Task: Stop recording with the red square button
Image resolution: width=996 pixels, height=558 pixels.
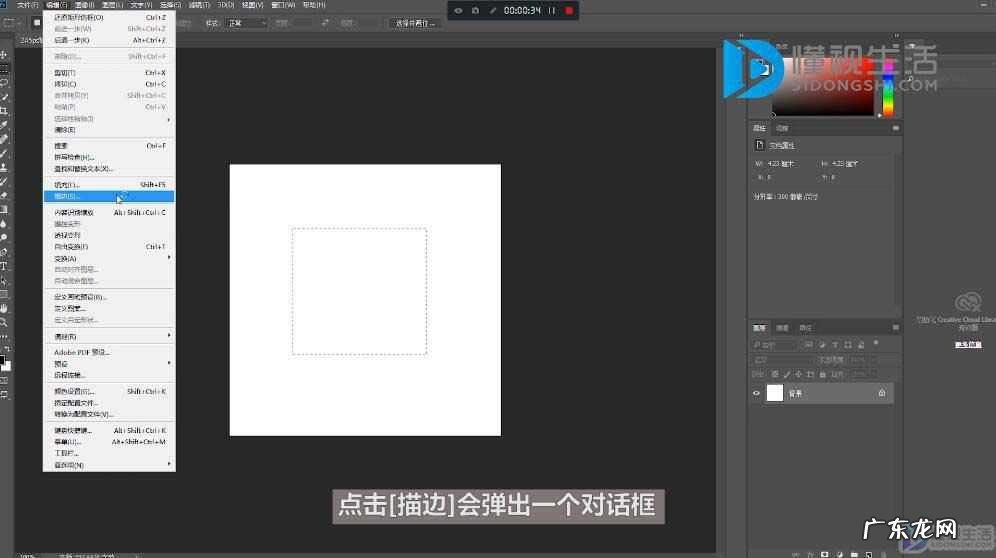Action: [x=569, y=11]
